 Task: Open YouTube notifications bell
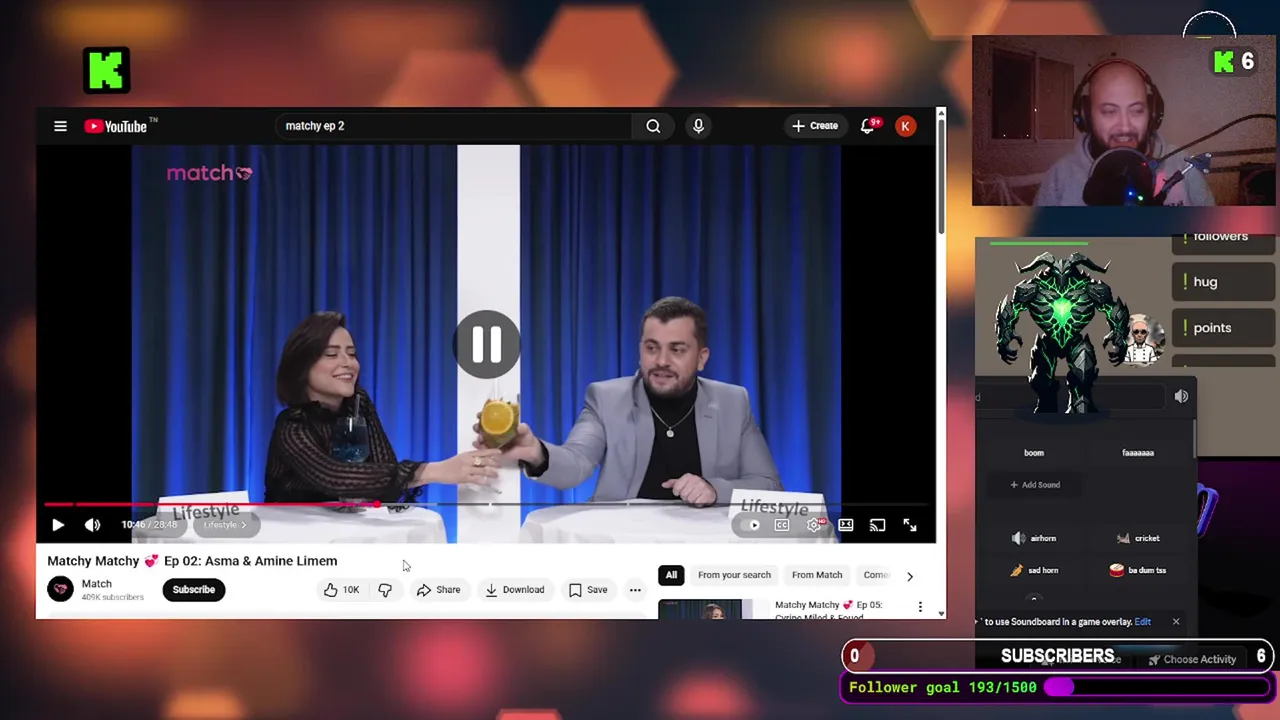coord(867,126)
